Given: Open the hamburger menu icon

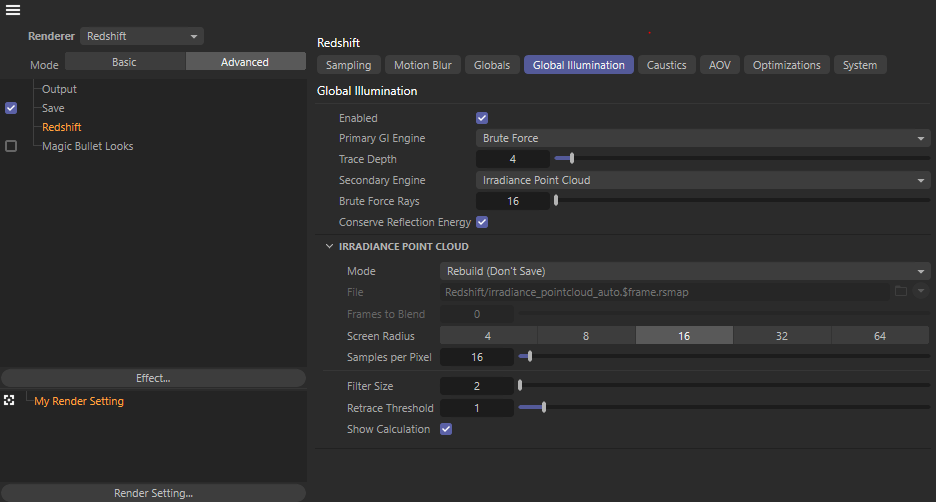Looking at the screenshot, I should (13, 10).
